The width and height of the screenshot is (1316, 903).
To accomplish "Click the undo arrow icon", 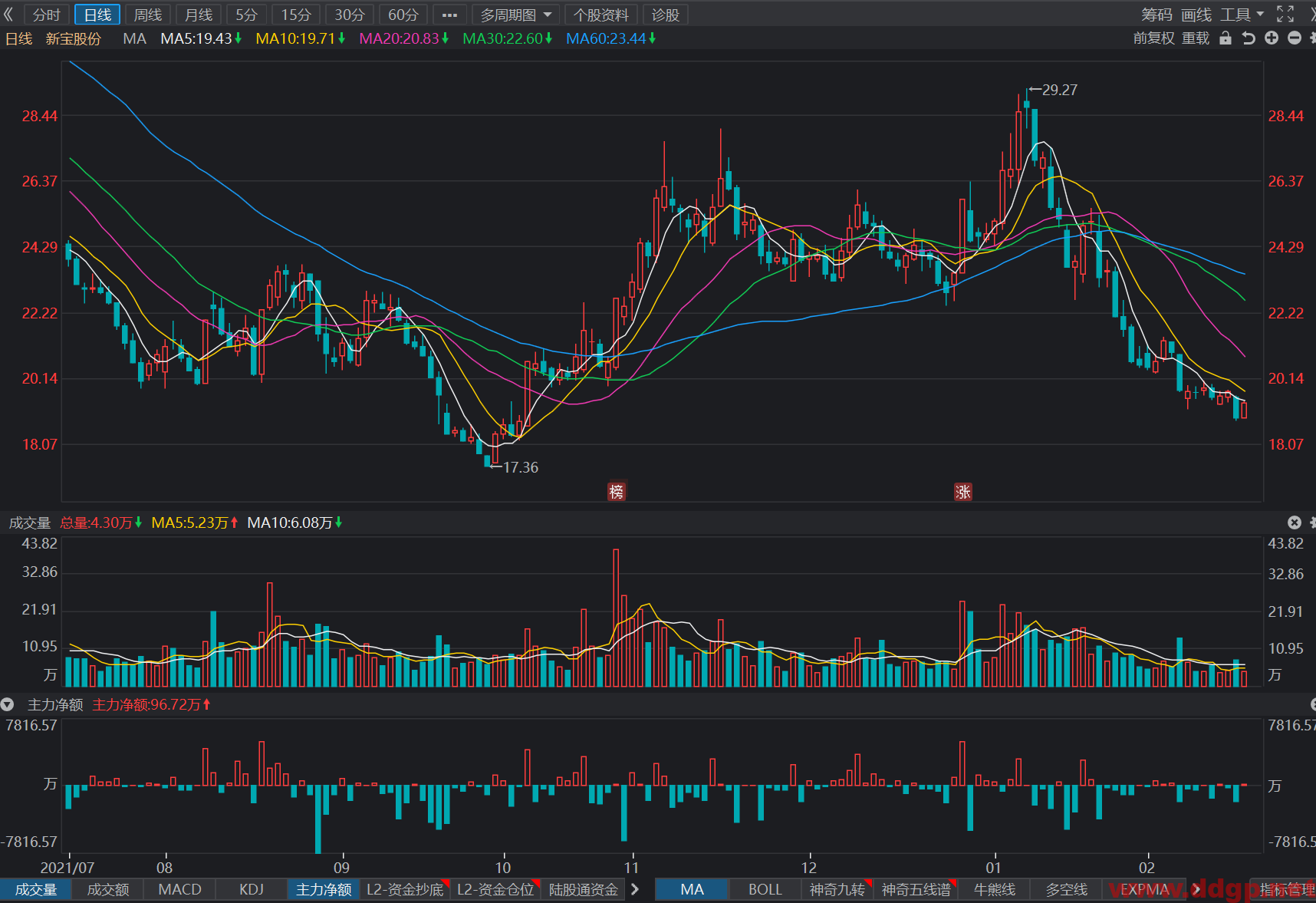I will 1249,38.
